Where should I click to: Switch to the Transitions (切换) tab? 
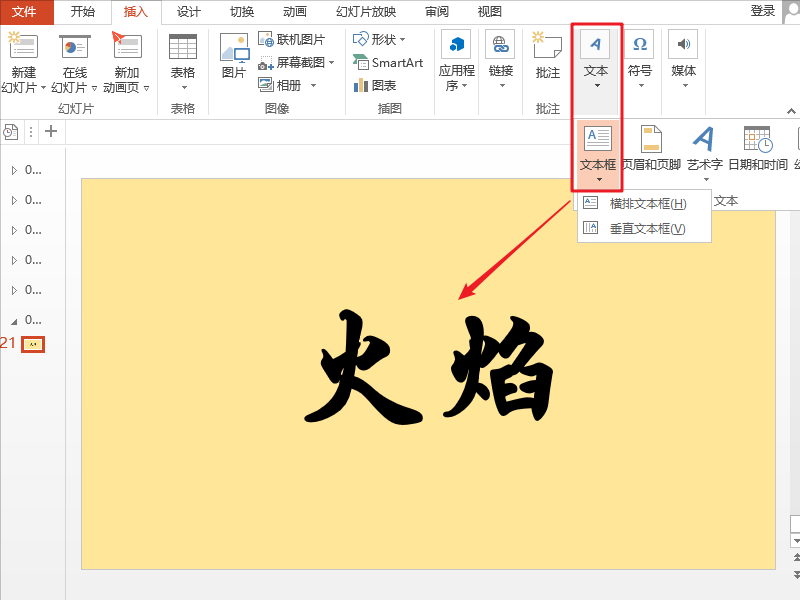(242, 12)
